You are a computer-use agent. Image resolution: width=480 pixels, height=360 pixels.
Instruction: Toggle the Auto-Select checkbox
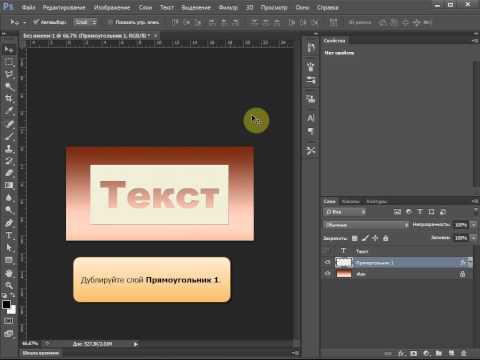(36, 22)
